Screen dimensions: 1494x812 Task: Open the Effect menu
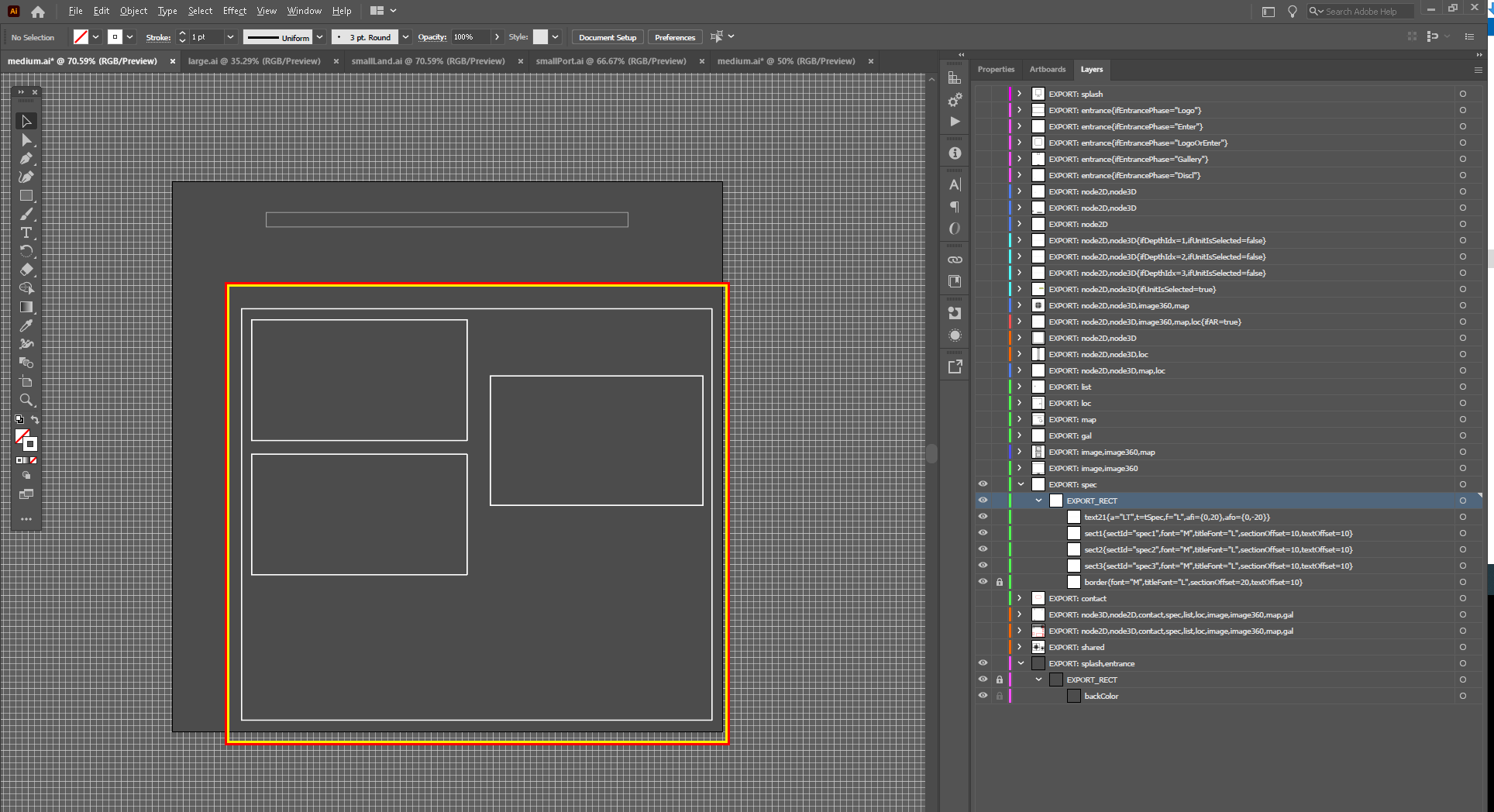tap(234, 11)
